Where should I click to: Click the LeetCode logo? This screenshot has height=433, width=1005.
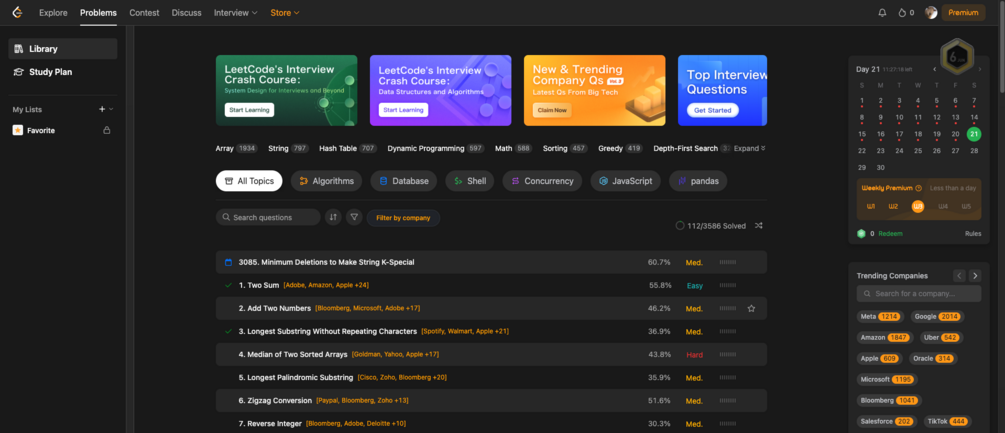(x=18, y=12)
